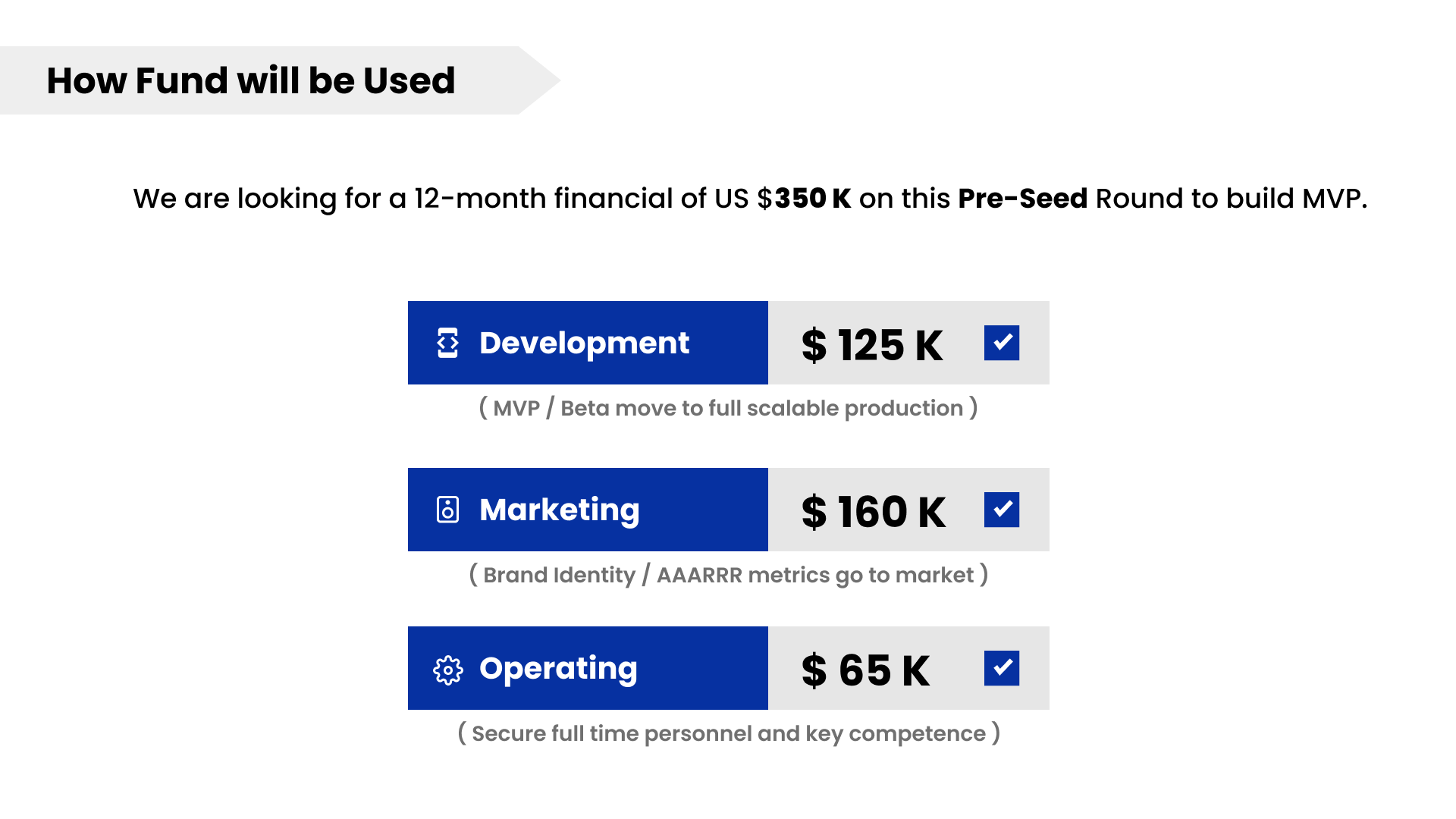Click the Secure full time personnel caption
Screen dimensions: 1456x819
(728, 733)
